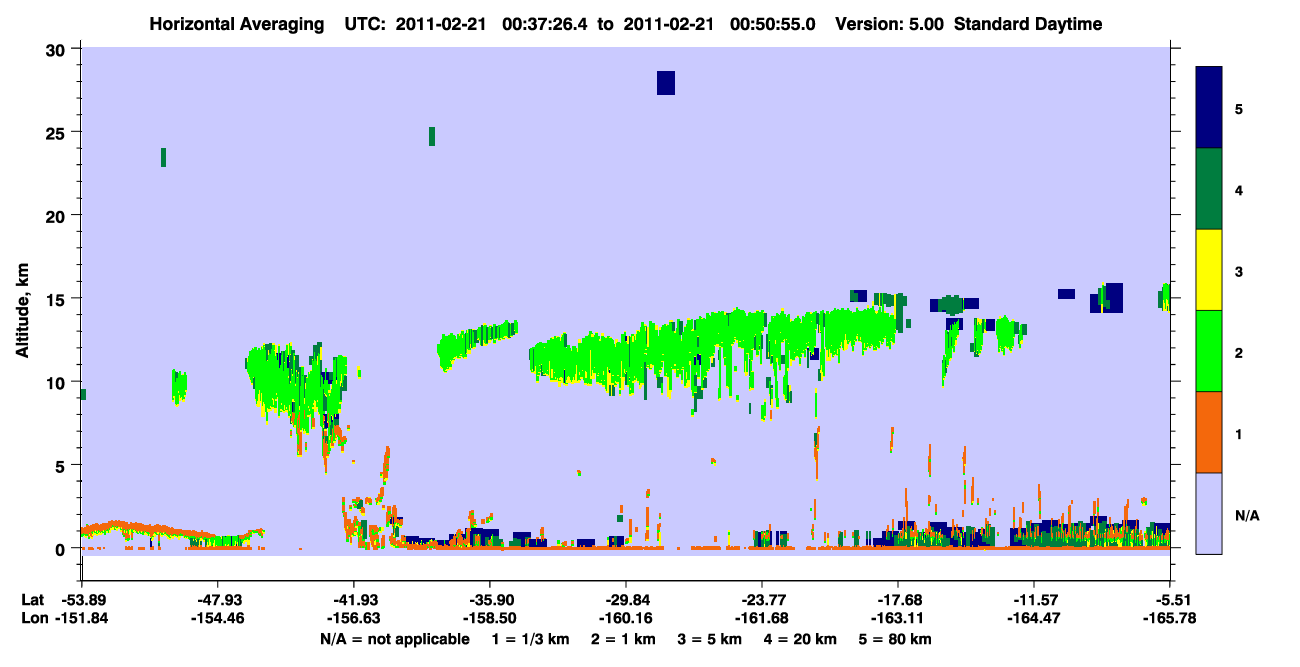Click latitude value -53.89
The image size is (1300, 667).
pyautogui.click(x=82, y=600)
